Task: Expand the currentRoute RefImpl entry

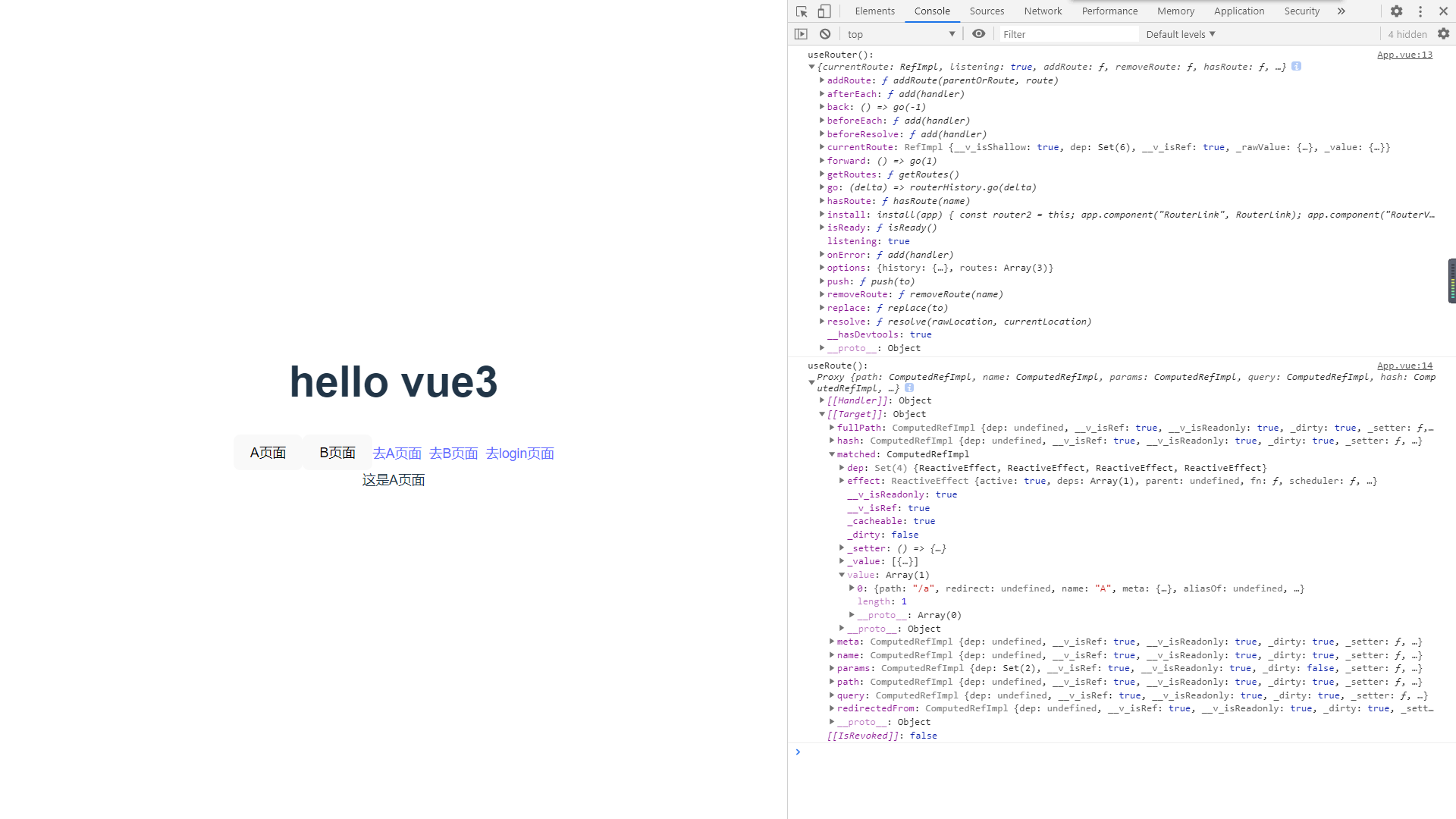Action: (822, 147)
